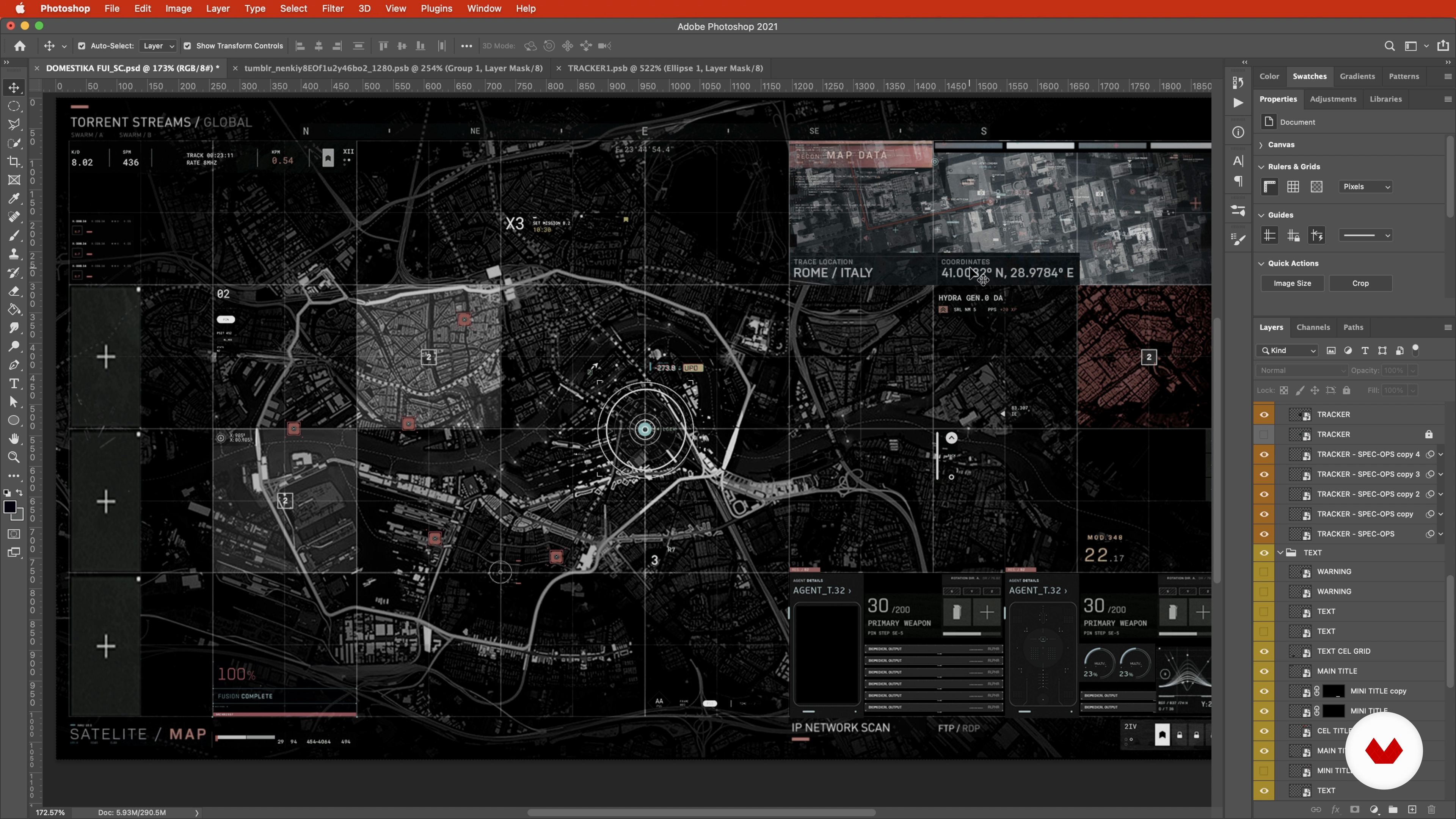Toggle the Auto-Select checkbox
This screenshot has height=819, width=1456.
tap(82, 46)
